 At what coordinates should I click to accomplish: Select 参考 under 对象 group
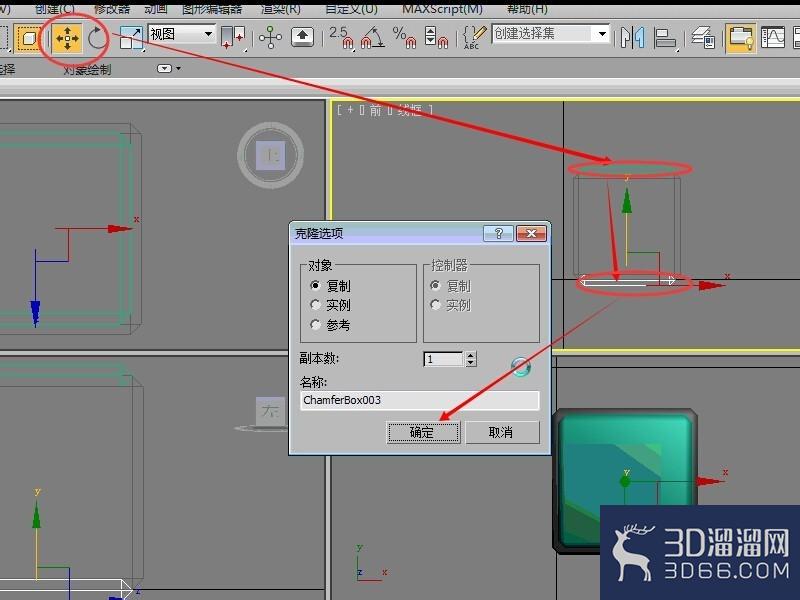click(330, 325)
